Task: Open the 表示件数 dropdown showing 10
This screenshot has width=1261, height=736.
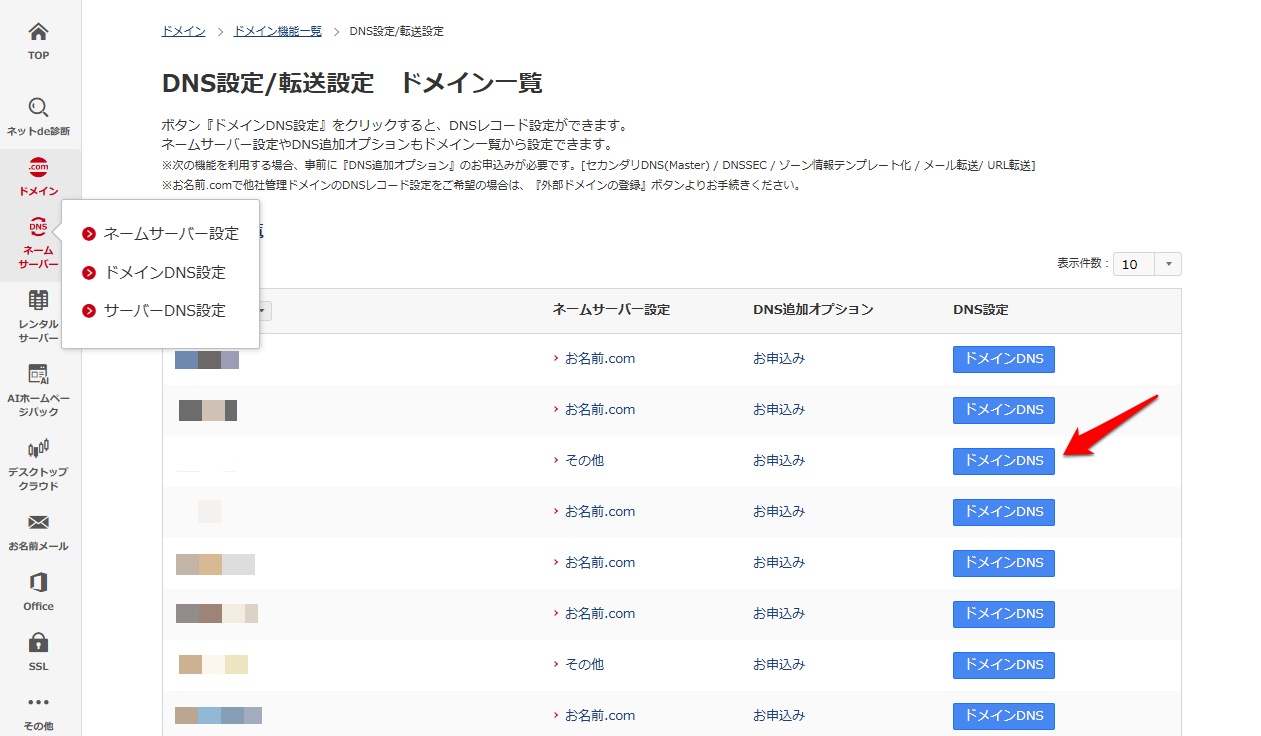Action: (x=1147, y=264)
